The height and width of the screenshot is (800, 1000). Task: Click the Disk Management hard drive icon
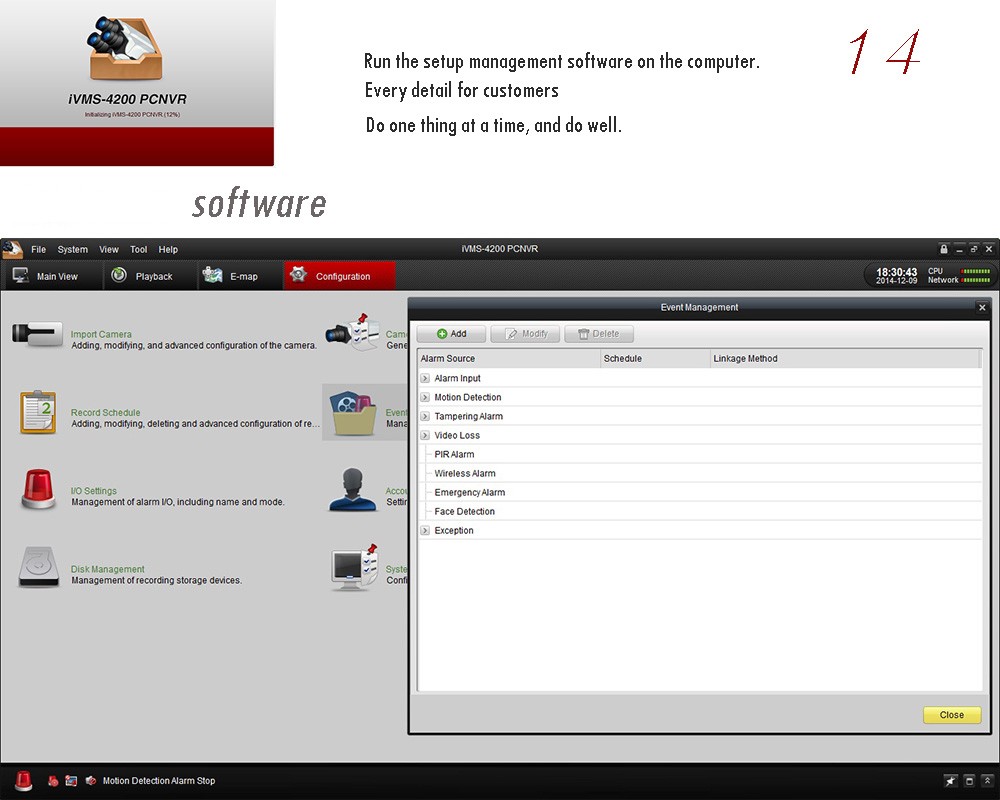[x=38, y=568]
